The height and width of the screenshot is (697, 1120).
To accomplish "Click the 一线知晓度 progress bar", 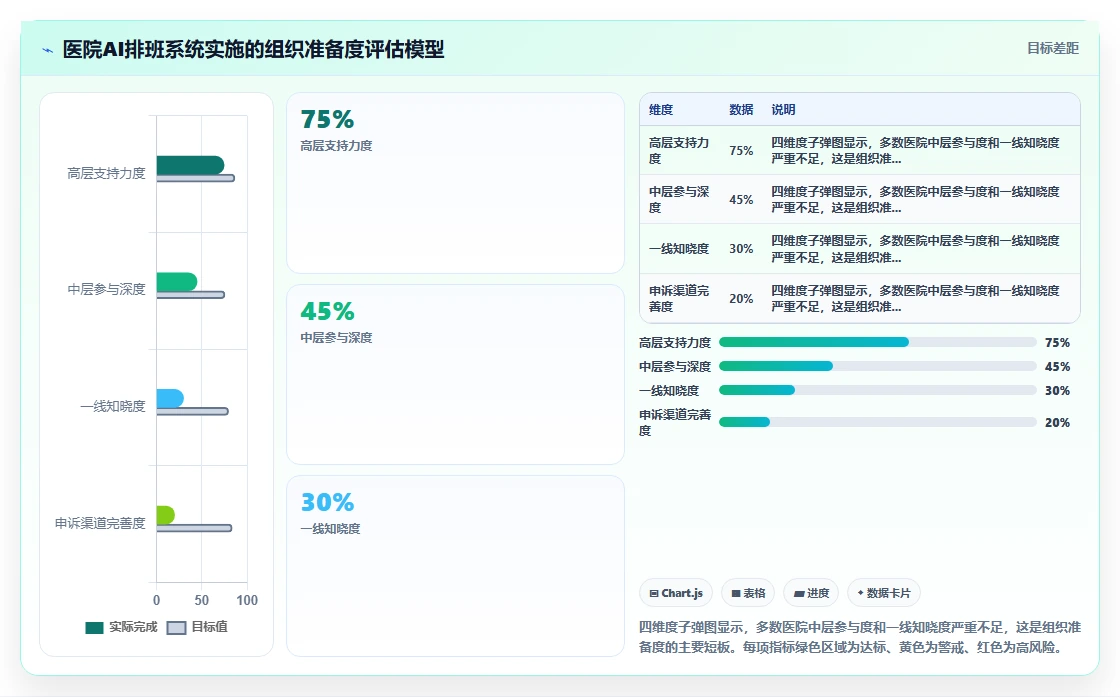I will 878,390.
